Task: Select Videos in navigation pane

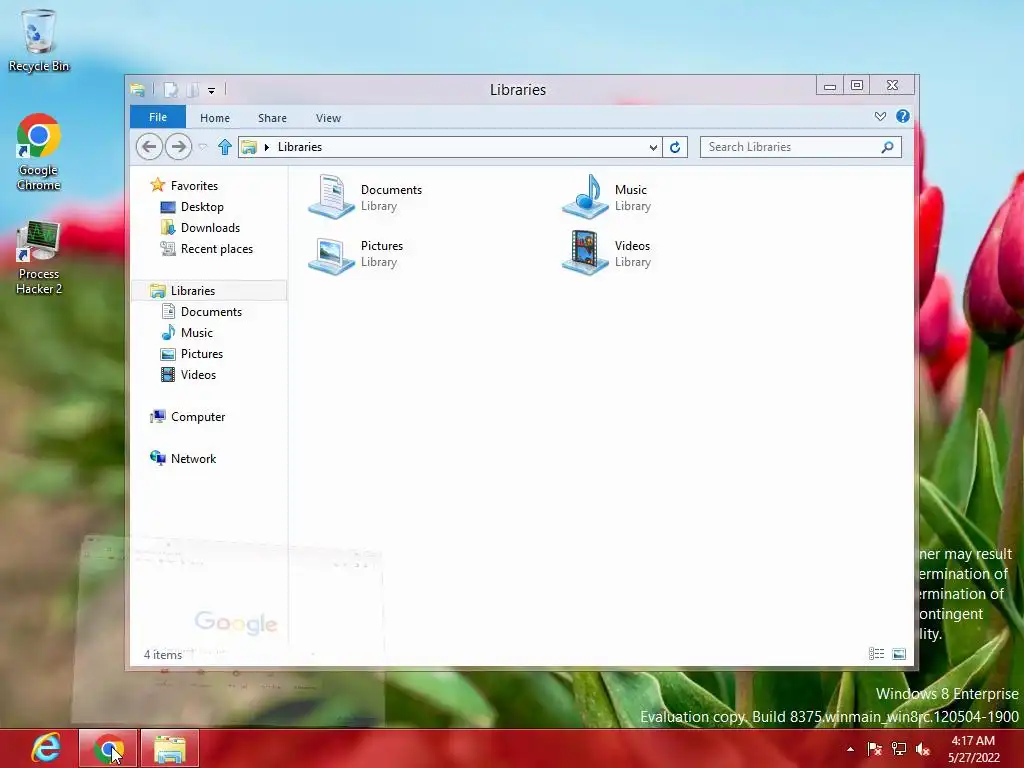Action: (198, 374)
